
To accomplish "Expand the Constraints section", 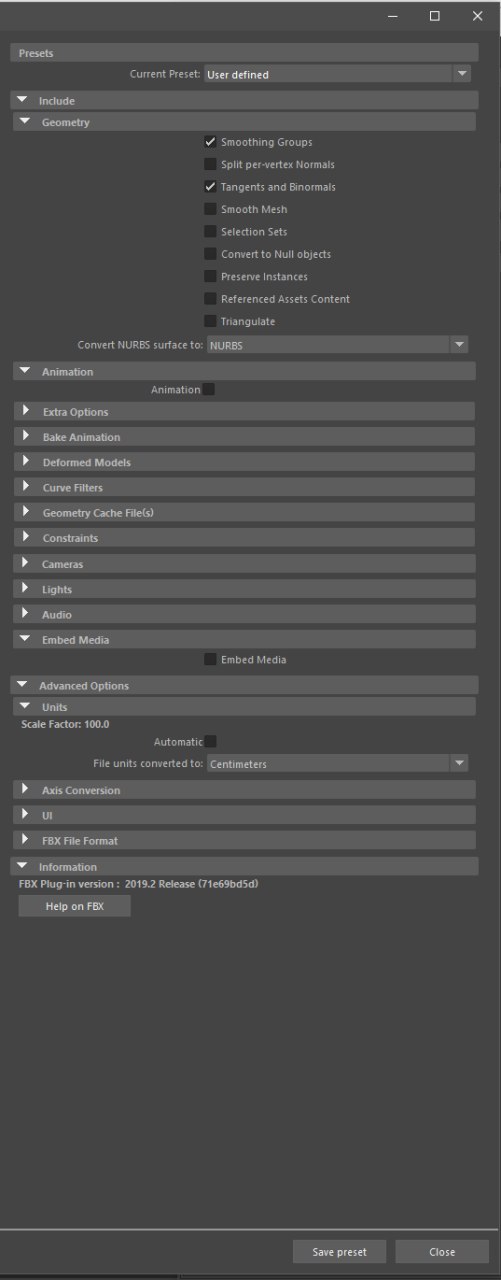I will coord(244,538).
